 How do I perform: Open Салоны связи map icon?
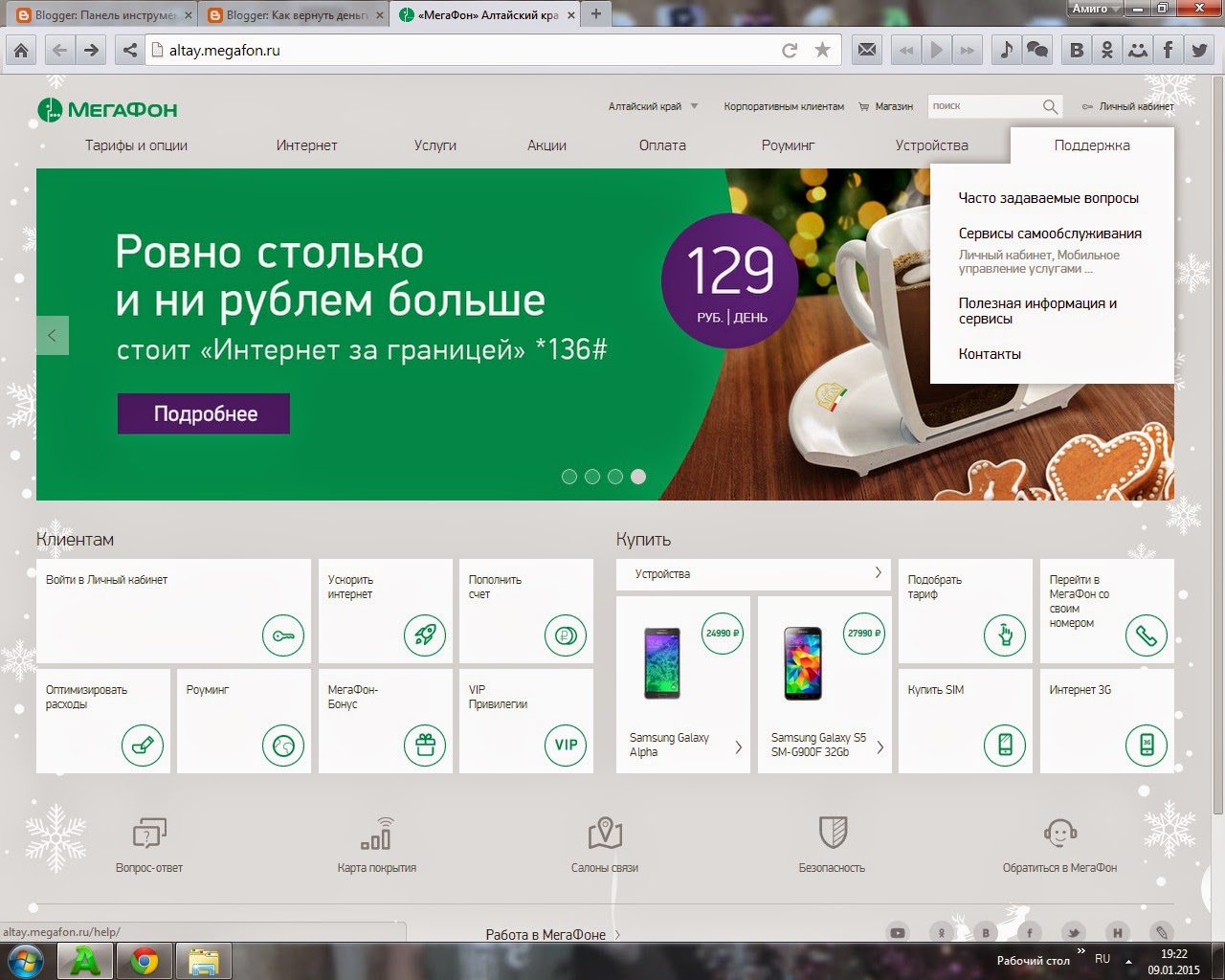(605, 833)
